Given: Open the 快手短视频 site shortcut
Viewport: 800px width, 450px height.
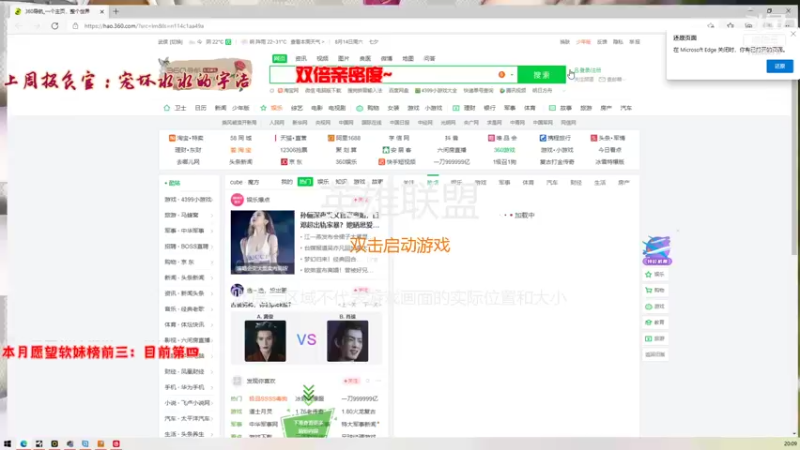Looking at the screenshot, I should pyautogui.click(x=397, y=162).
